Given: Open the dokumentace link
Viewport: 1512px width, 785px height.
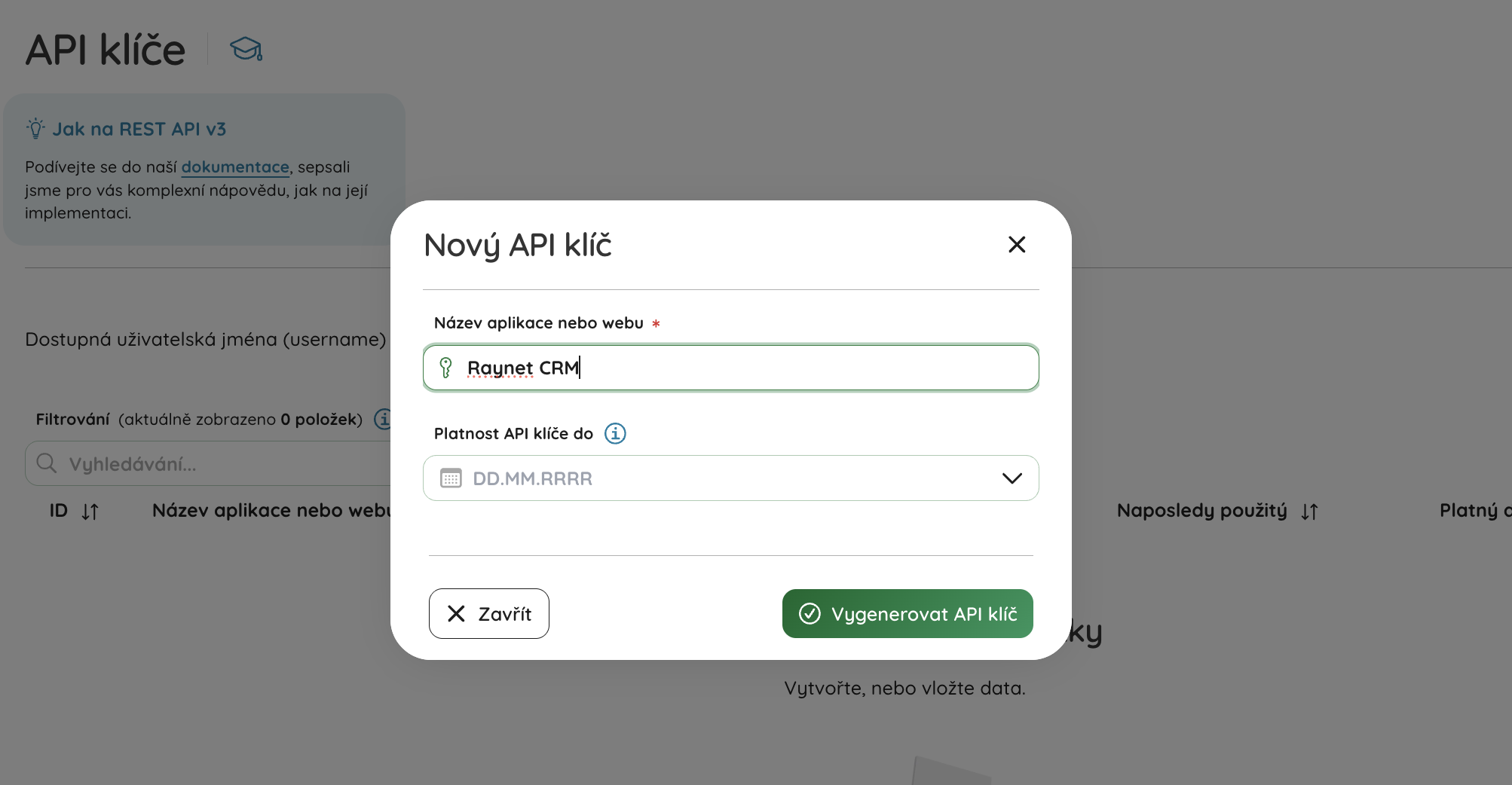Looking at the screenshot, I should click(x=235, y=166).
